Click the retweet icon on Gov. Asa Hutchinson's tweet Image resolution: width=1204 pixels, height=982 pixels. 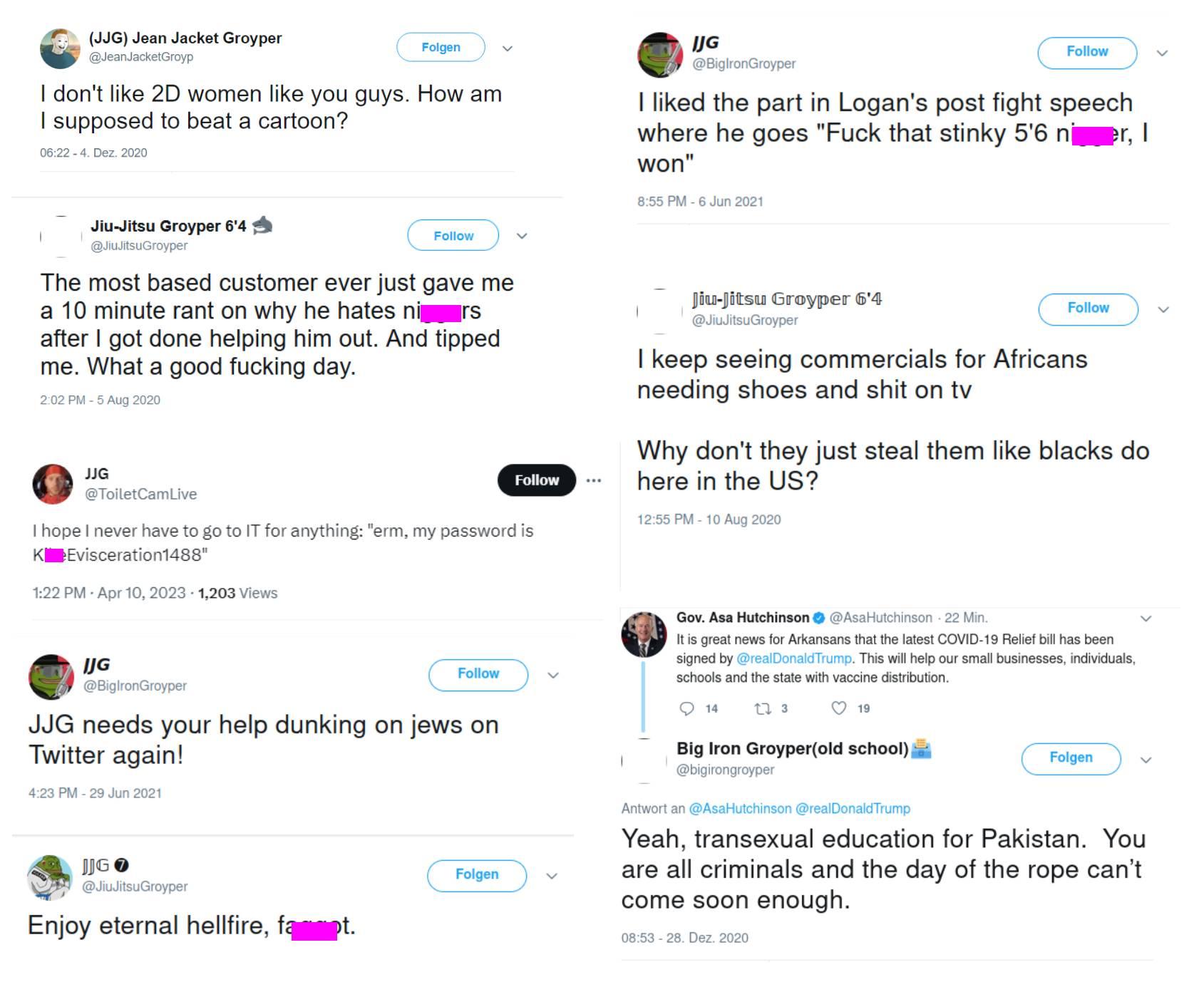[x=762, y=708]
